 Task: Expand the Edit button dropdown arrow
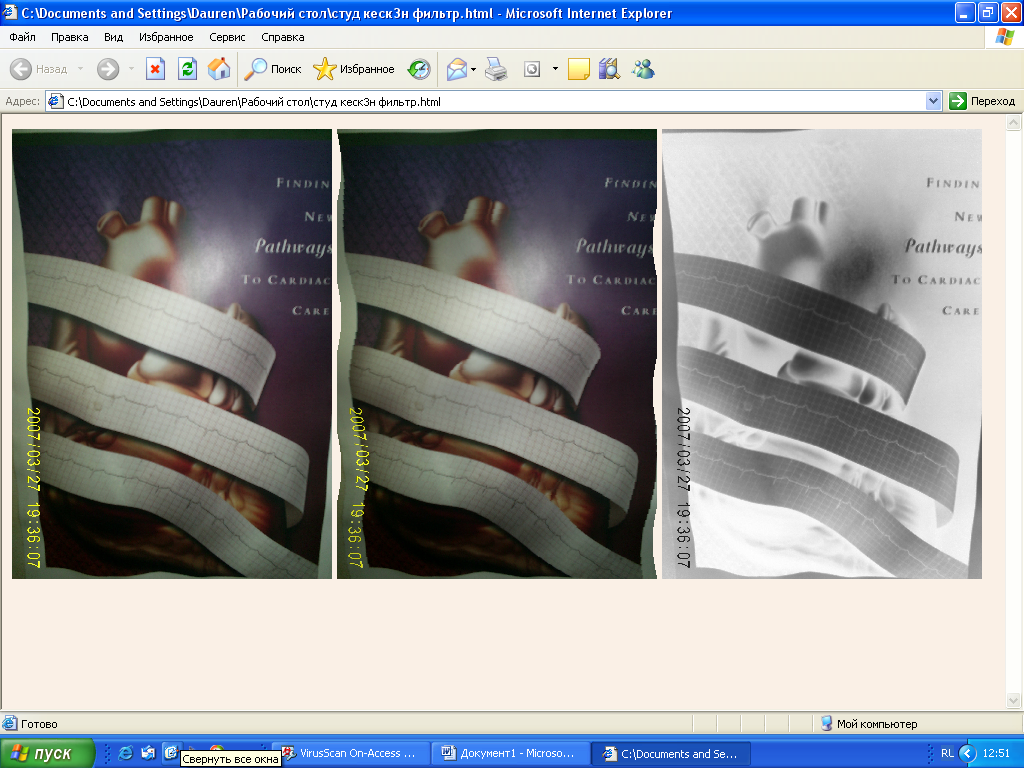pyautogui.click(x=555, y=69)
